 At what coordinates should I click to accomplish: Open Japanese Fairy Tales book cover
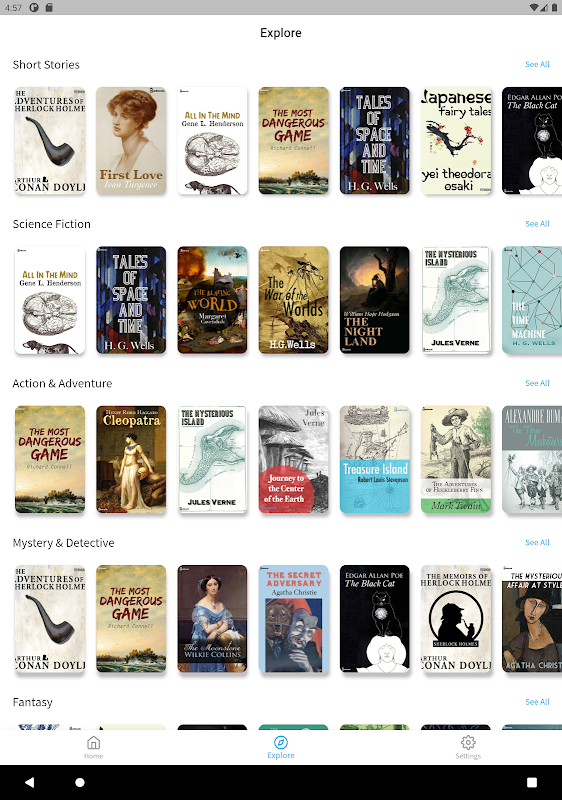pyautogui.click(x=456, y=141)
